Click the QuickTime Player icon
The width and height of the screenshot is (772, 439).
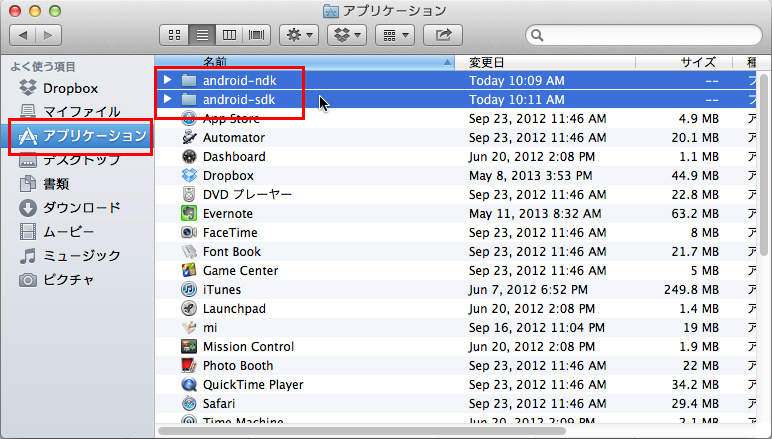tap(189, 384)
